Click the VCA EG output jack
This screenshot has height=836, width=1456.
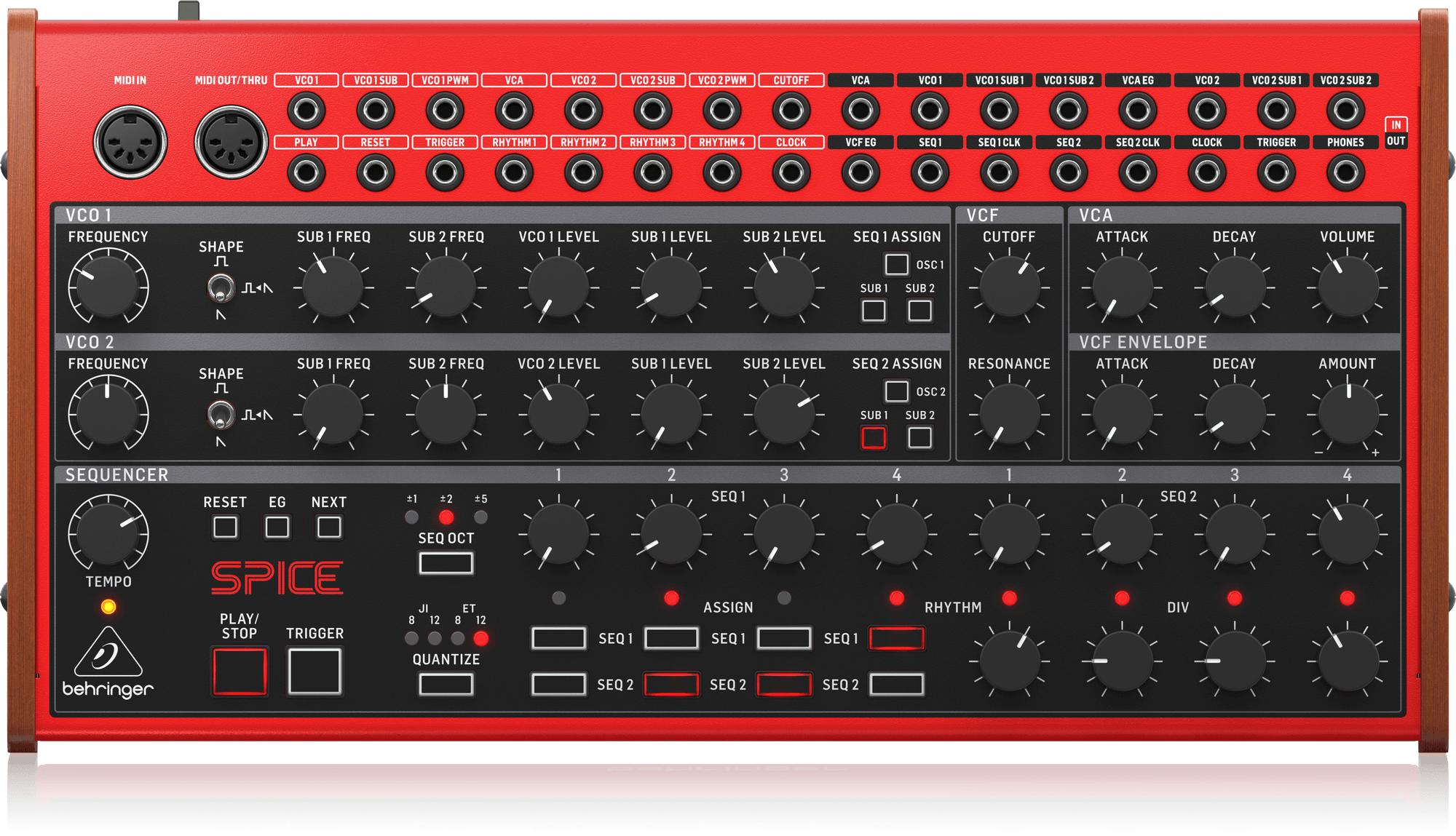1137,111
